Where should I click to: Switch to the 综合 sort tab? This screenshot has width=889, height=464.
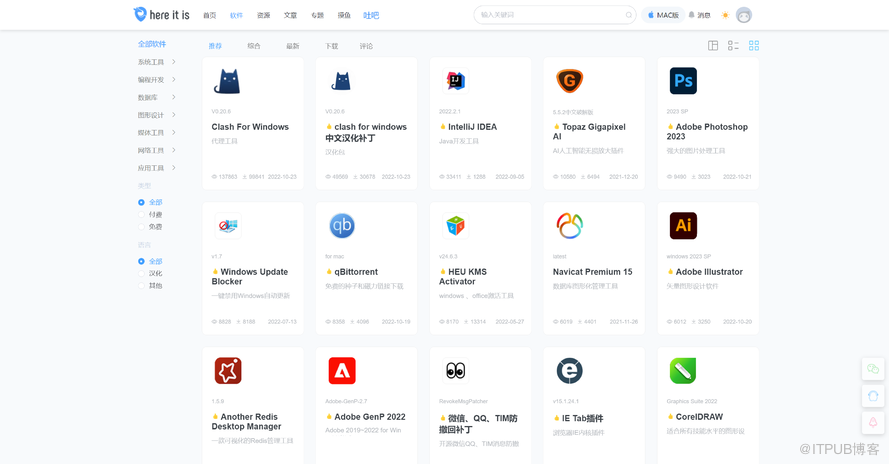(254, 46)
